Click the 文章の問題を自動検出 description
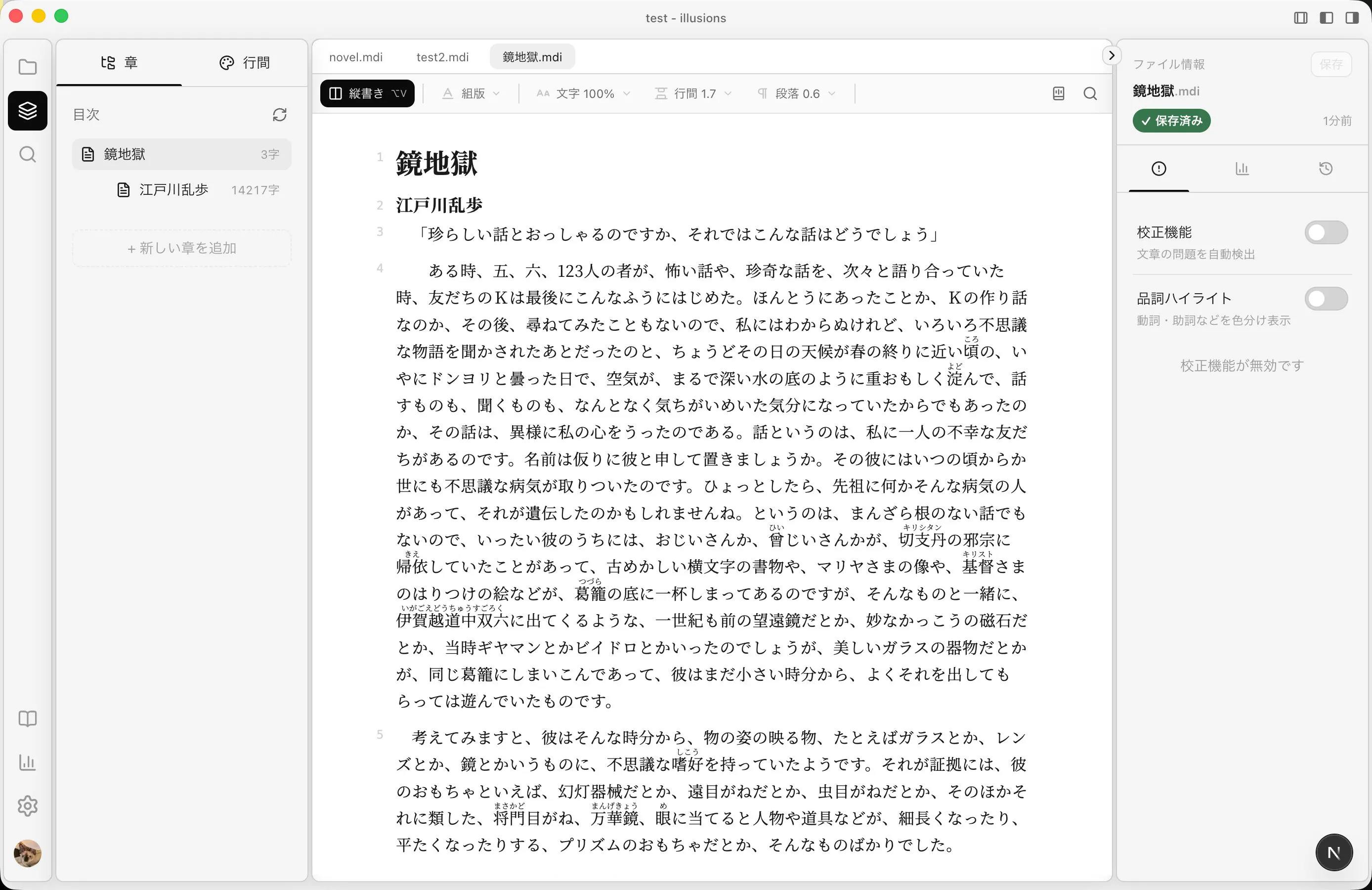Viewport: 1372px width, 890px height. point(1196,254)
